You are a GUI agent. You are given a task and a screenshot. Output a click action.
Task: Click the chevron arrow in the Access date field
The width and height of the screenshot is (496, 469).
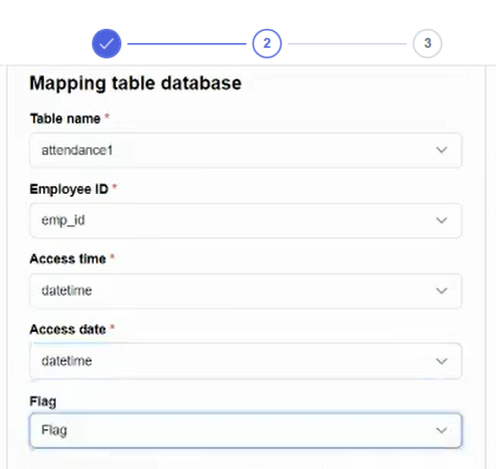click(x=442, y=361)
